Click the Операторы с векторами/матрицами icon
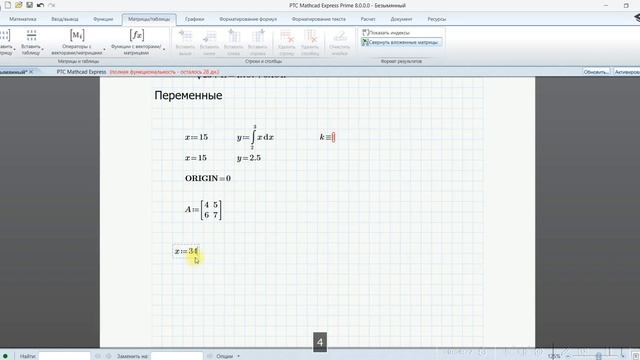The width and height of the screenshot is (640, 360). point(77,36)
